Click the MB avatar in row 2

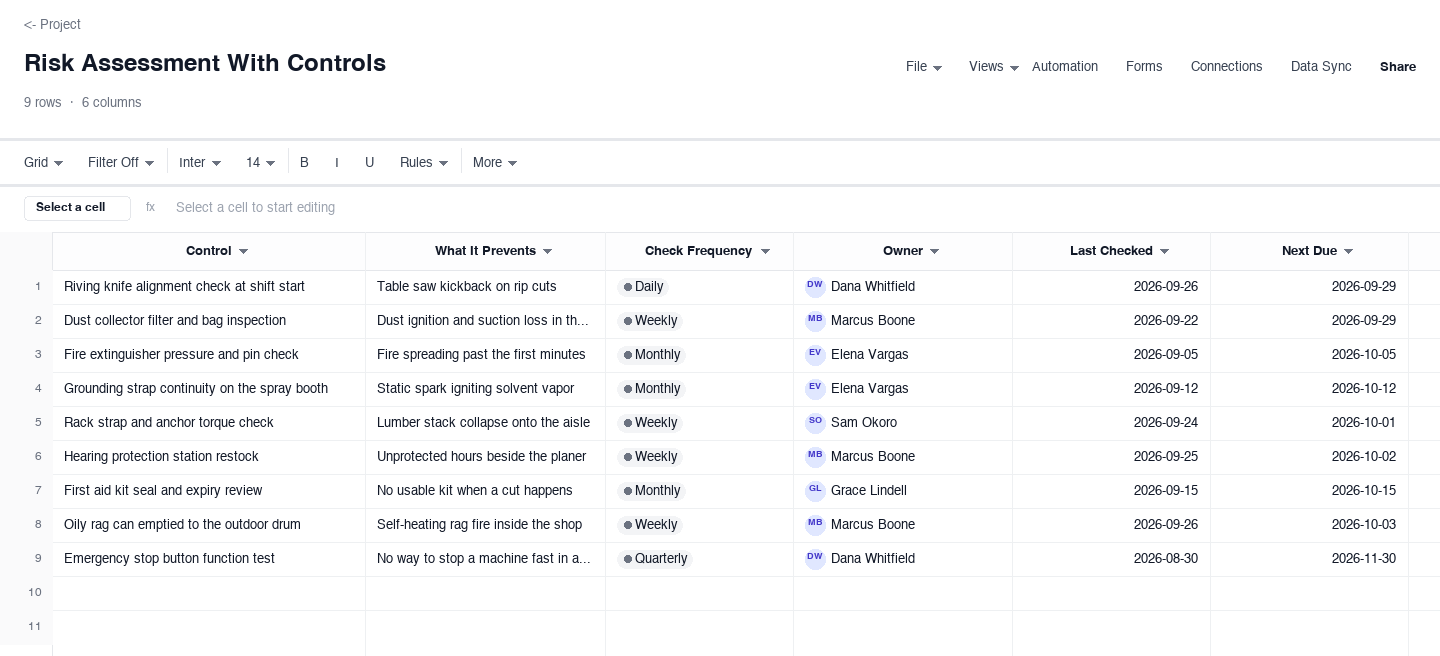815,321
